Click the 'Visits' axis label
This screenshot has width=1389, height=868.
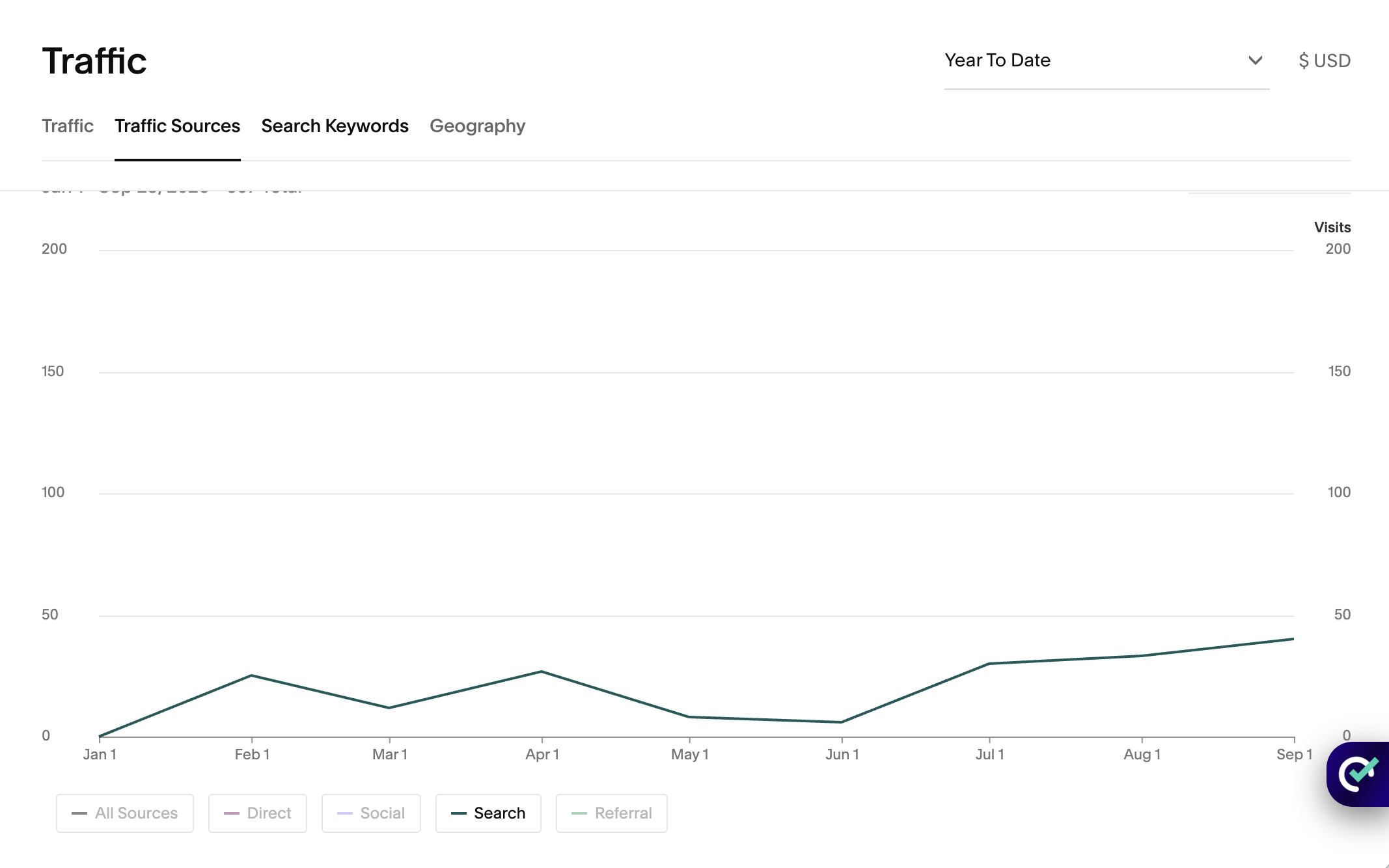pyautogui.click(x=1332, y=227)
